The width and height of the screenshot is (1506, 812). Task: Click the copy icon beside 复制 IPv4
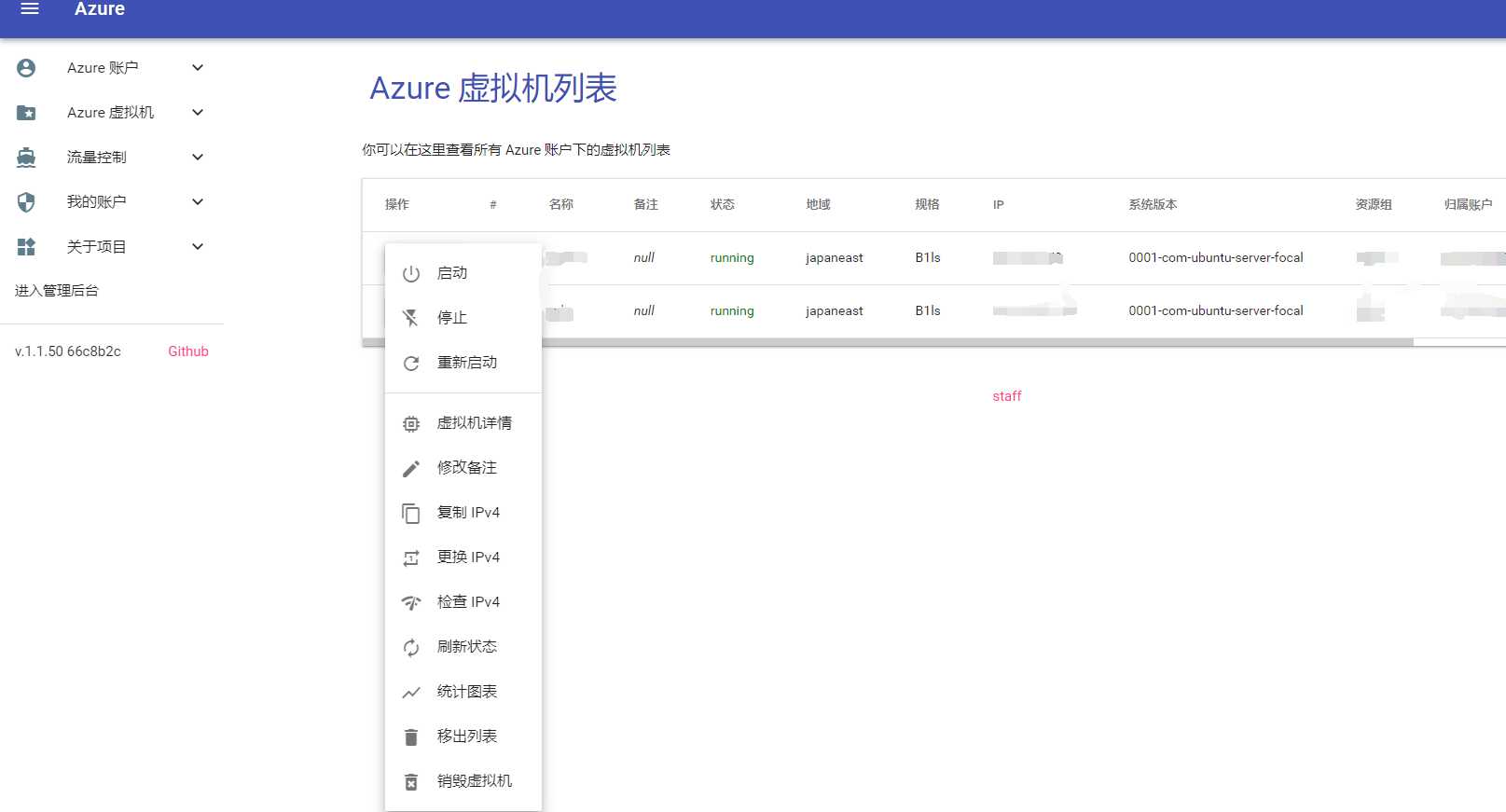(x=411, y=514)
